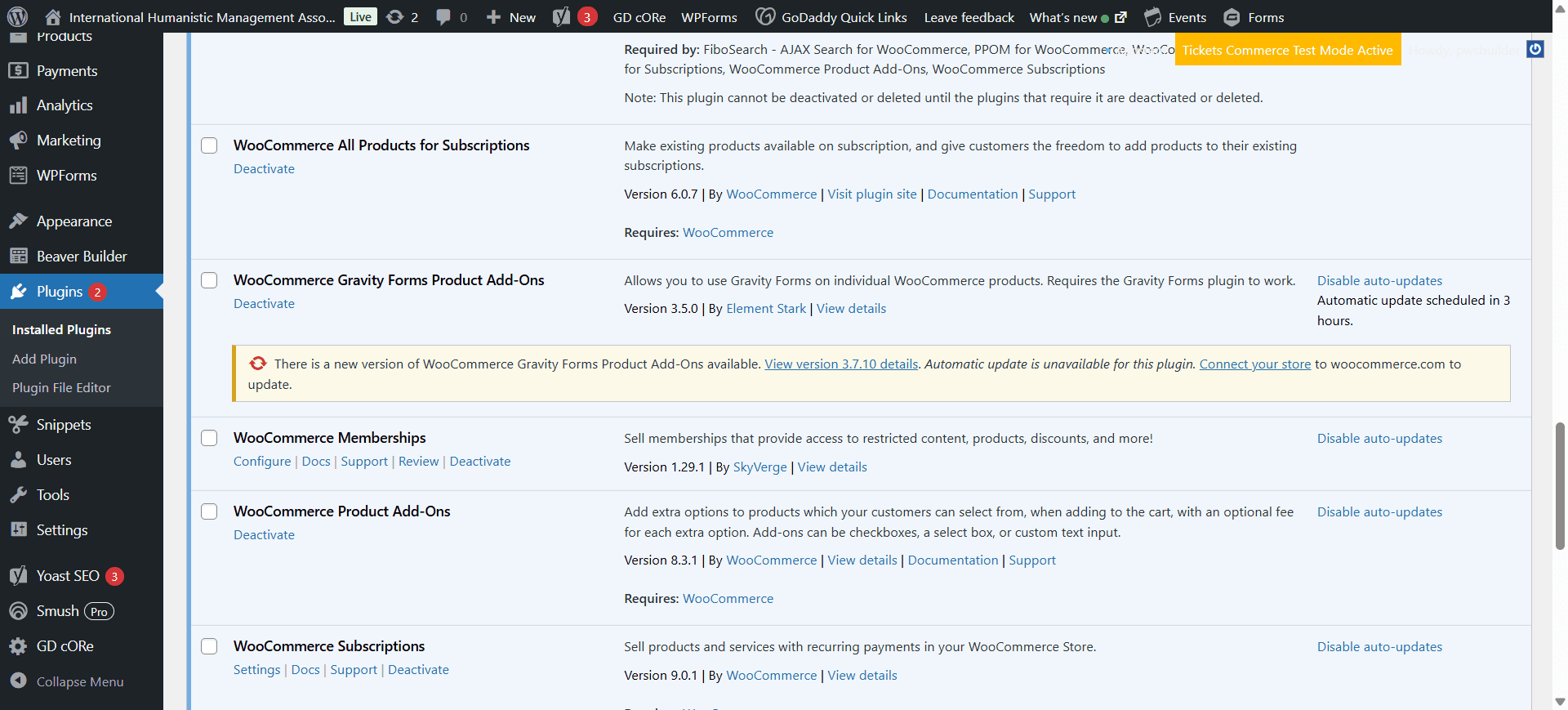Click the plus New content icon
This screenshot has width=1568, height=710.
[x=493, y=17]
